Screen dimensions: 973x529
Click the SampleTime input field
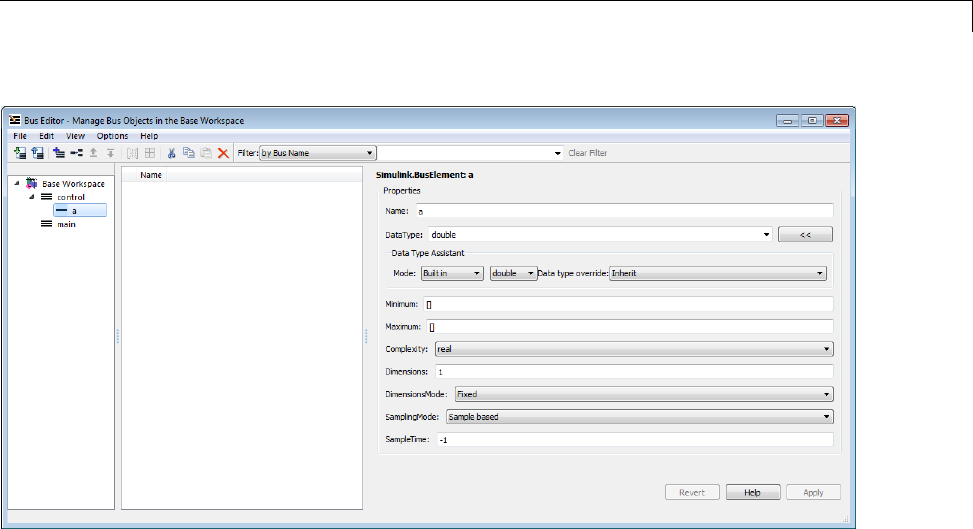(635, 440)
